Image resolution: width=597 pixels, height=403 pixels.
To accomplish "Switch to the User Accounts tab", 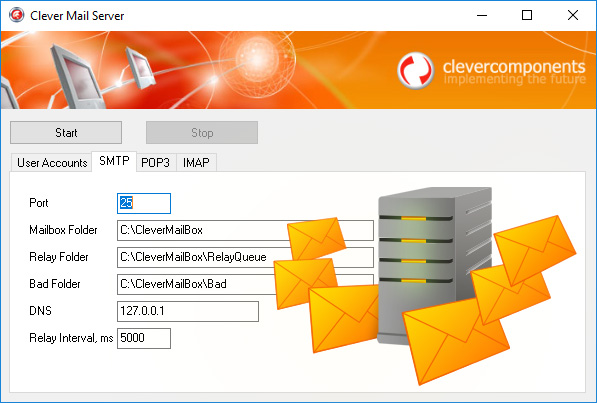I will click(x=52, y=163).
